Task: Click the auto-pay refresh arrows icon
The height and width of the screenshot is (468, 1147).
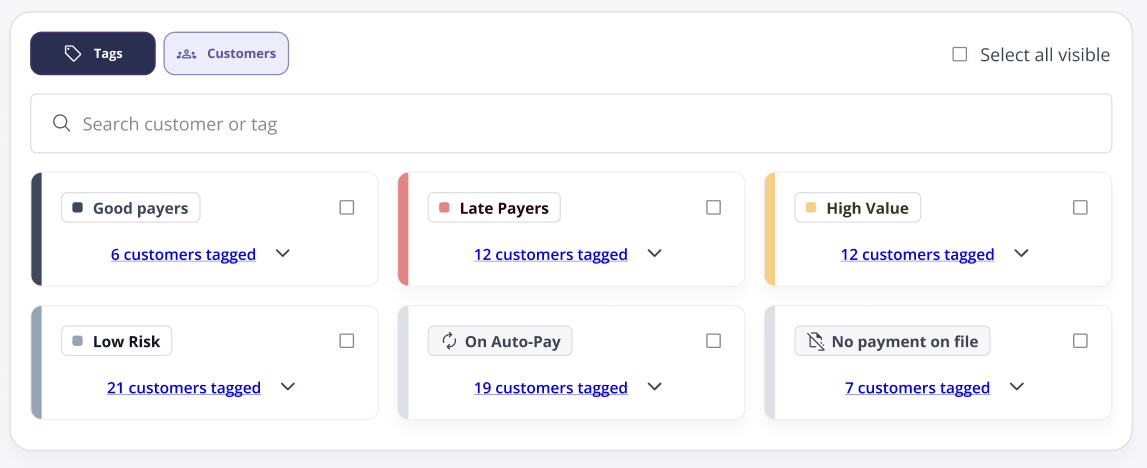Action: click(448, 341)
